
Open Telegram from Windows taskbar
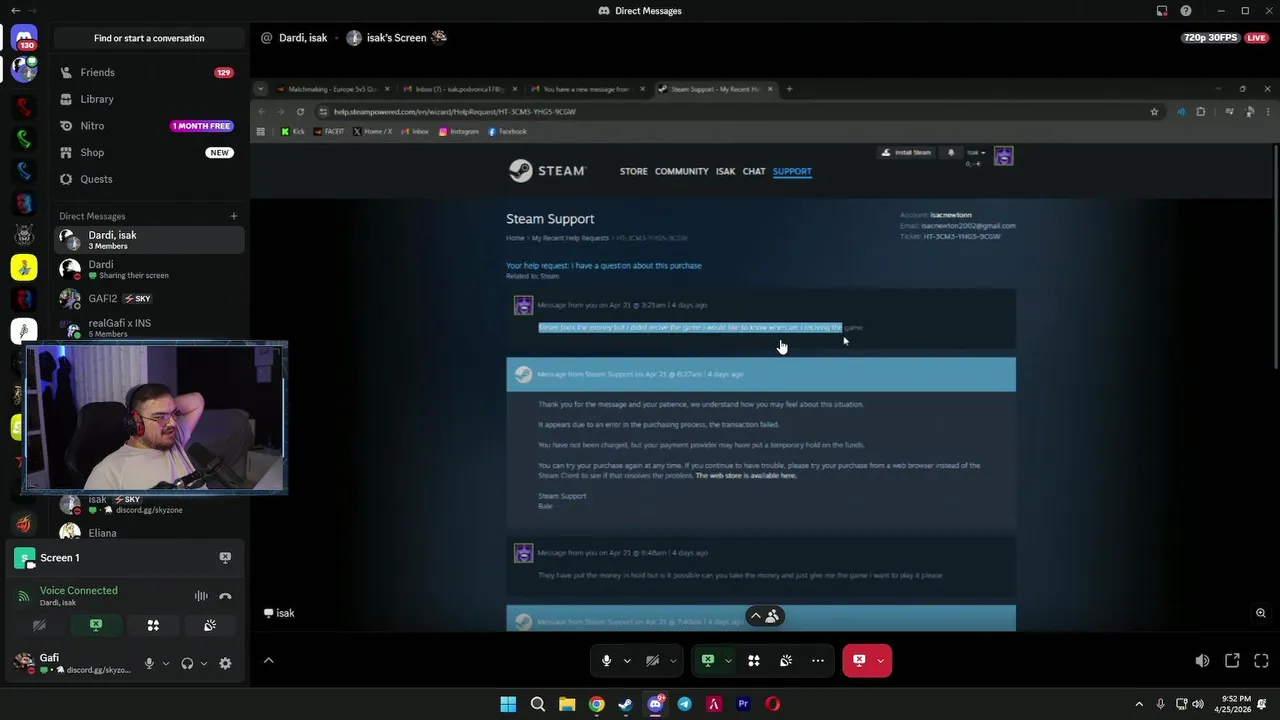click(685, 704)
